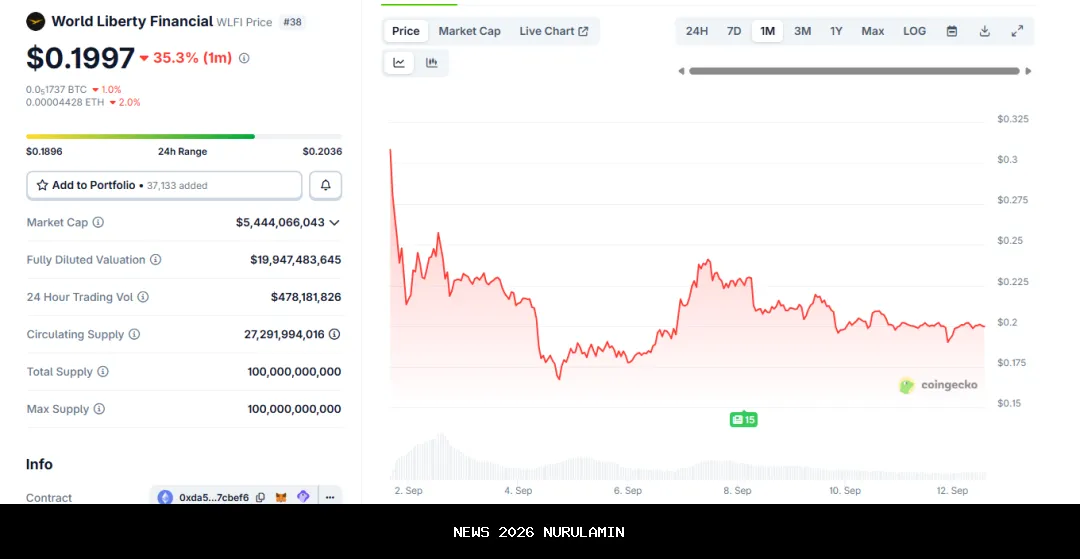Select the Price tab
Viewport: 1080px width, 559px height.
[x=406, y=31]
